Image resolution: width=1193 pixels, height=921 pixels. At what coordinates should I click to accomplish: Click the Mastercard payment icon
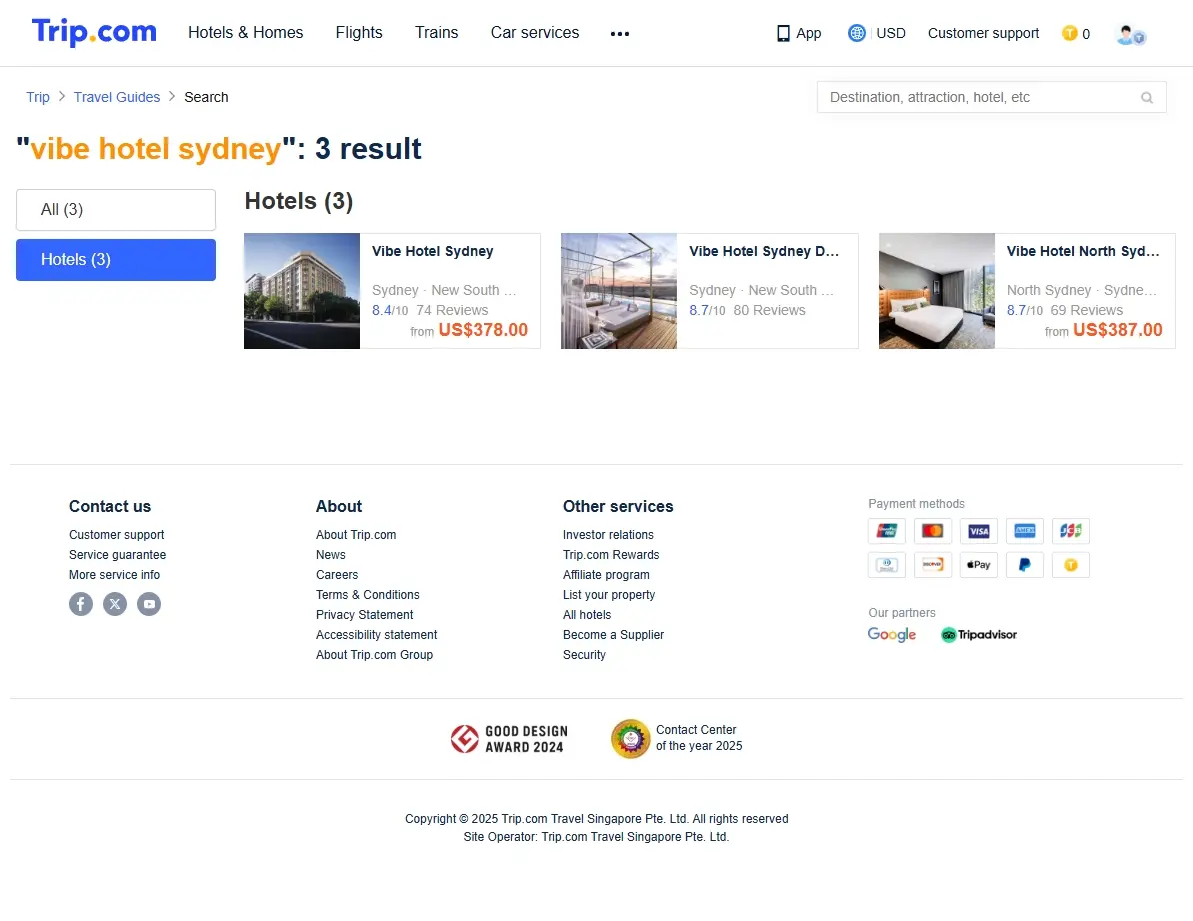coord(933,531)
